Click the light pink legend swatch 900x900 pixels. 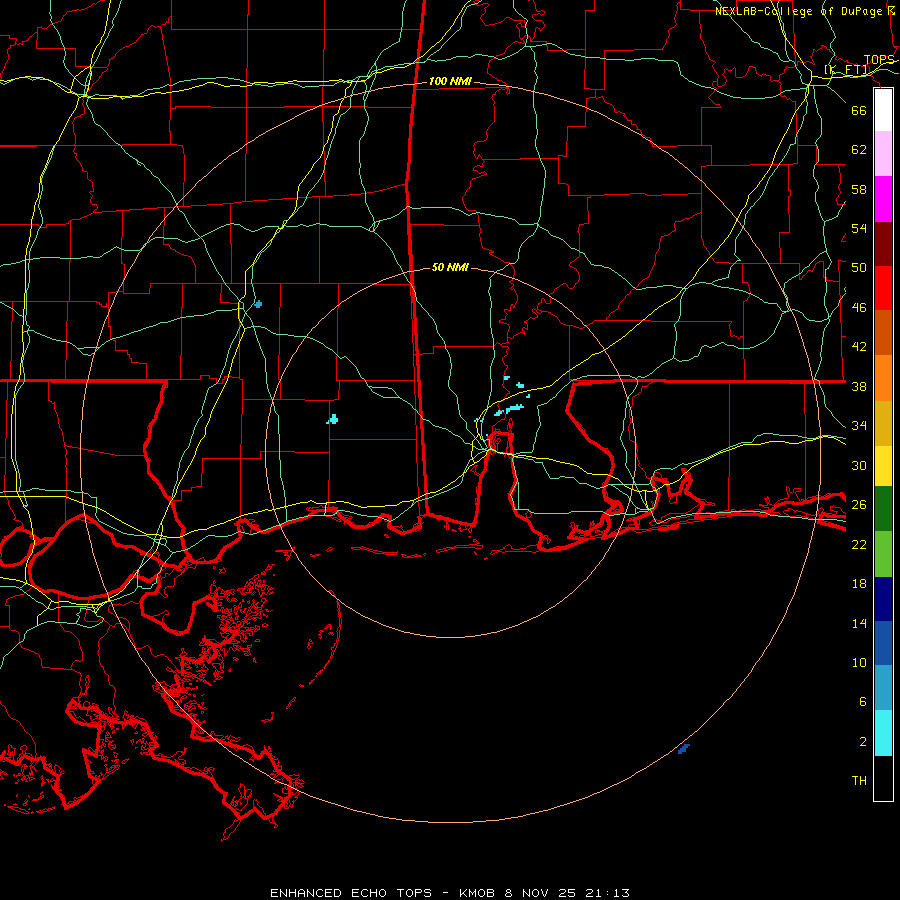coord(883,154)
